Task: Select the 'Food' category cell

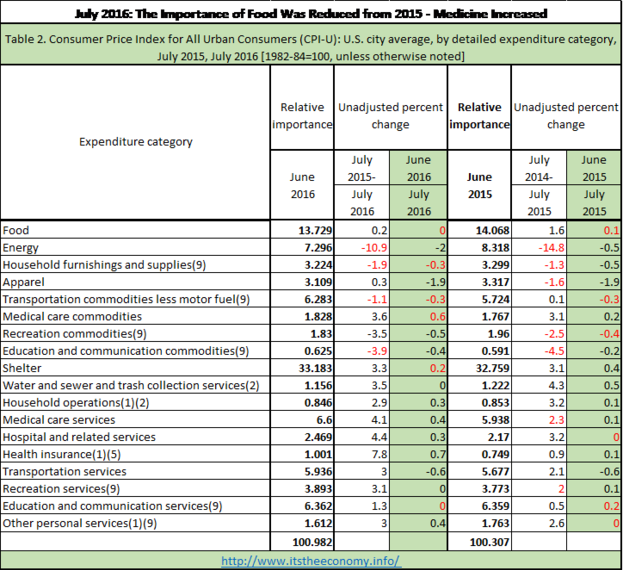Action: tap(135, 230)
